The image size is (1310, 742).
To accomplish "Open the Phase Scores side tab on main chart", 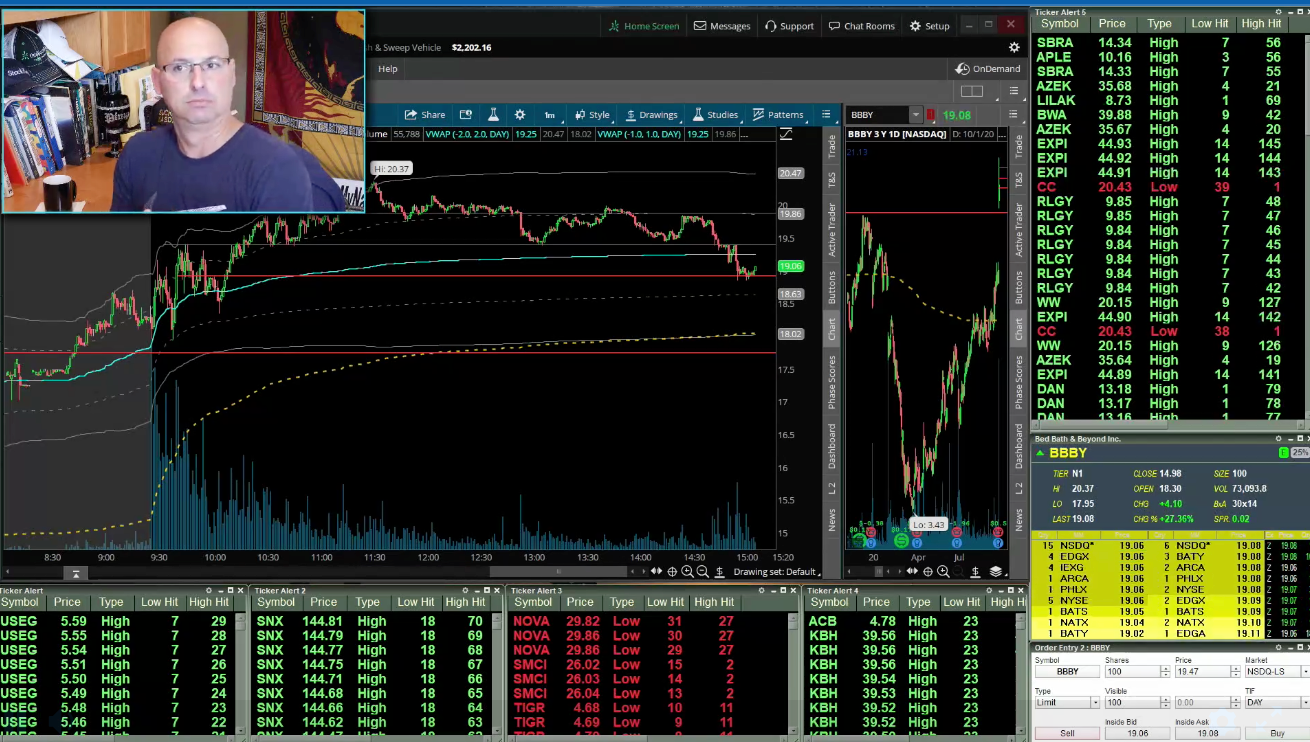I will 831,382.
